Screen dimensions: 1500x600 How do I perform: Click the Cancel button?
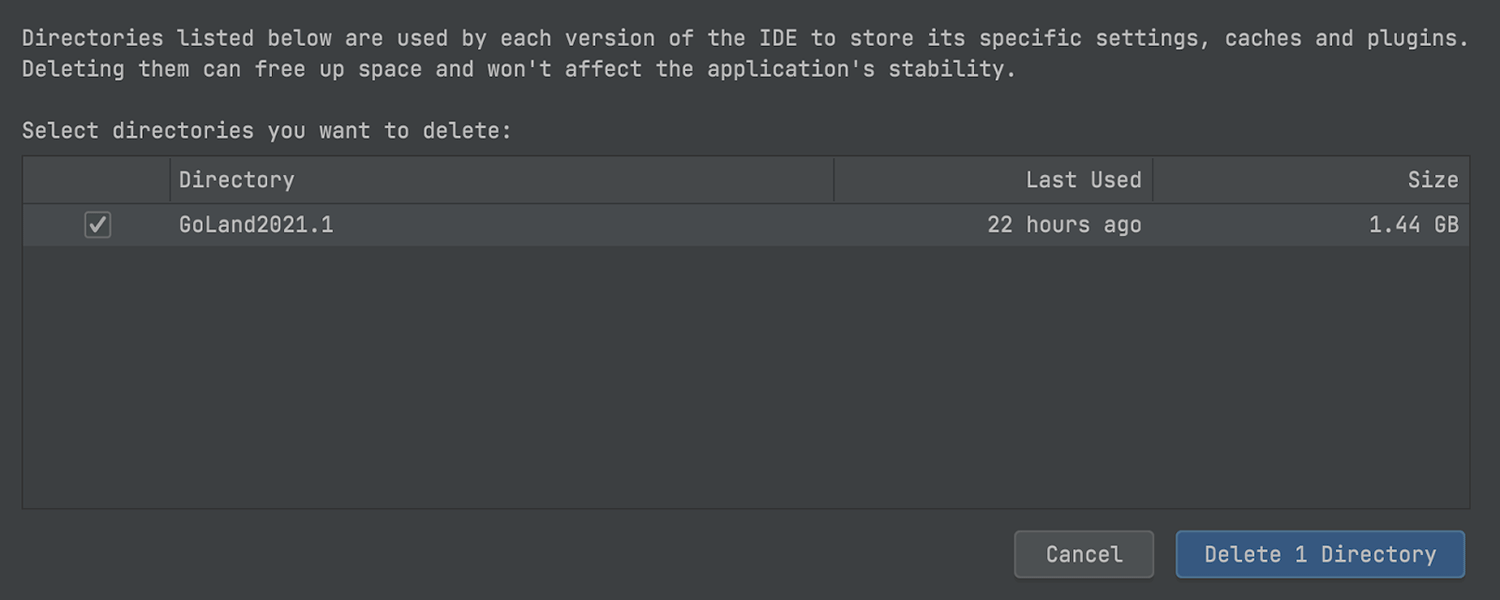tap(1083, 554)
